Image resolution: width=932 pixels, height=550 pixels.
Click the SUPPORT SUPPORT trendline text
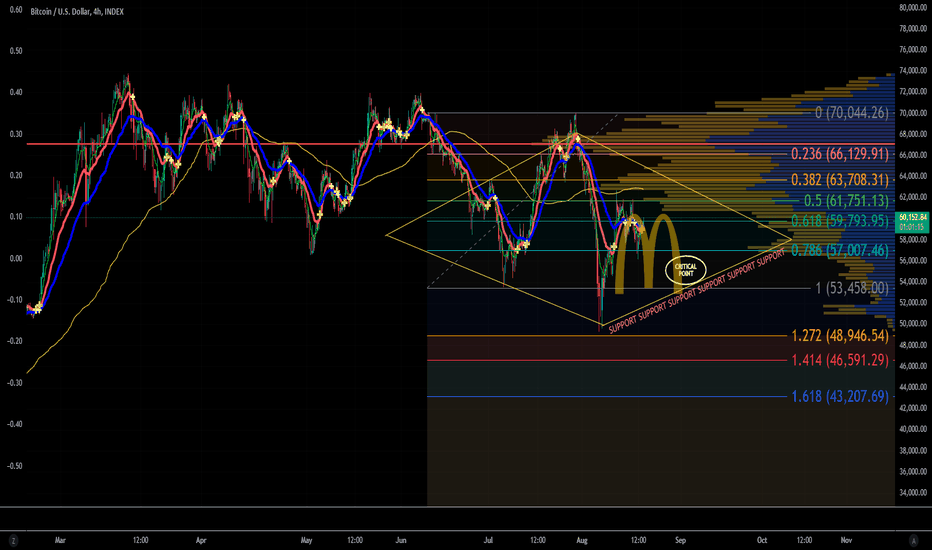[697, 291]
